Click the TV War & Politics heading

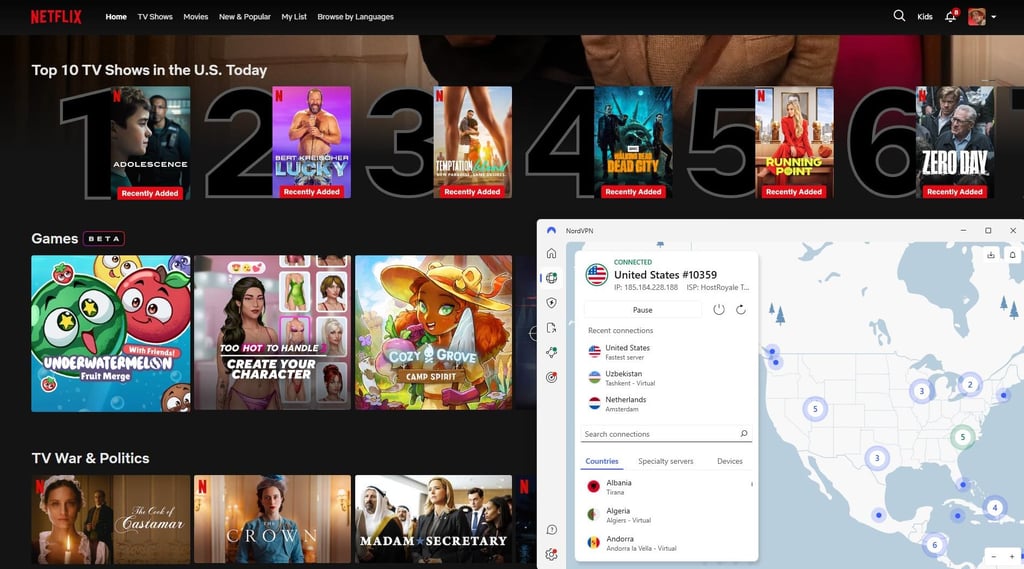click(x=90, y=458)
